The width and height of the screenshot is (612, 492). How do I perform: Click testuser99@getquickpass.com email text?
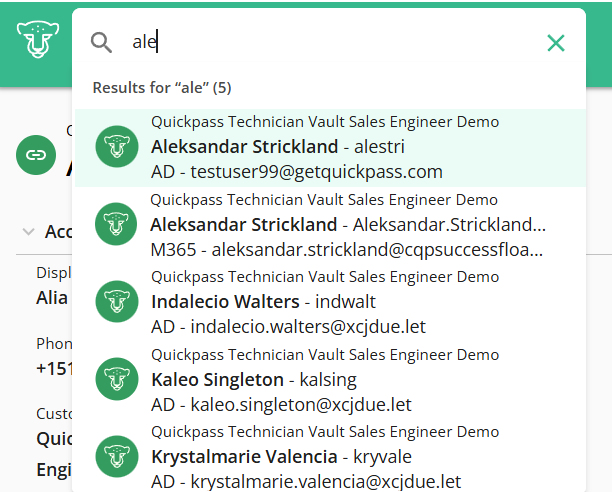[x=310, y=172]
